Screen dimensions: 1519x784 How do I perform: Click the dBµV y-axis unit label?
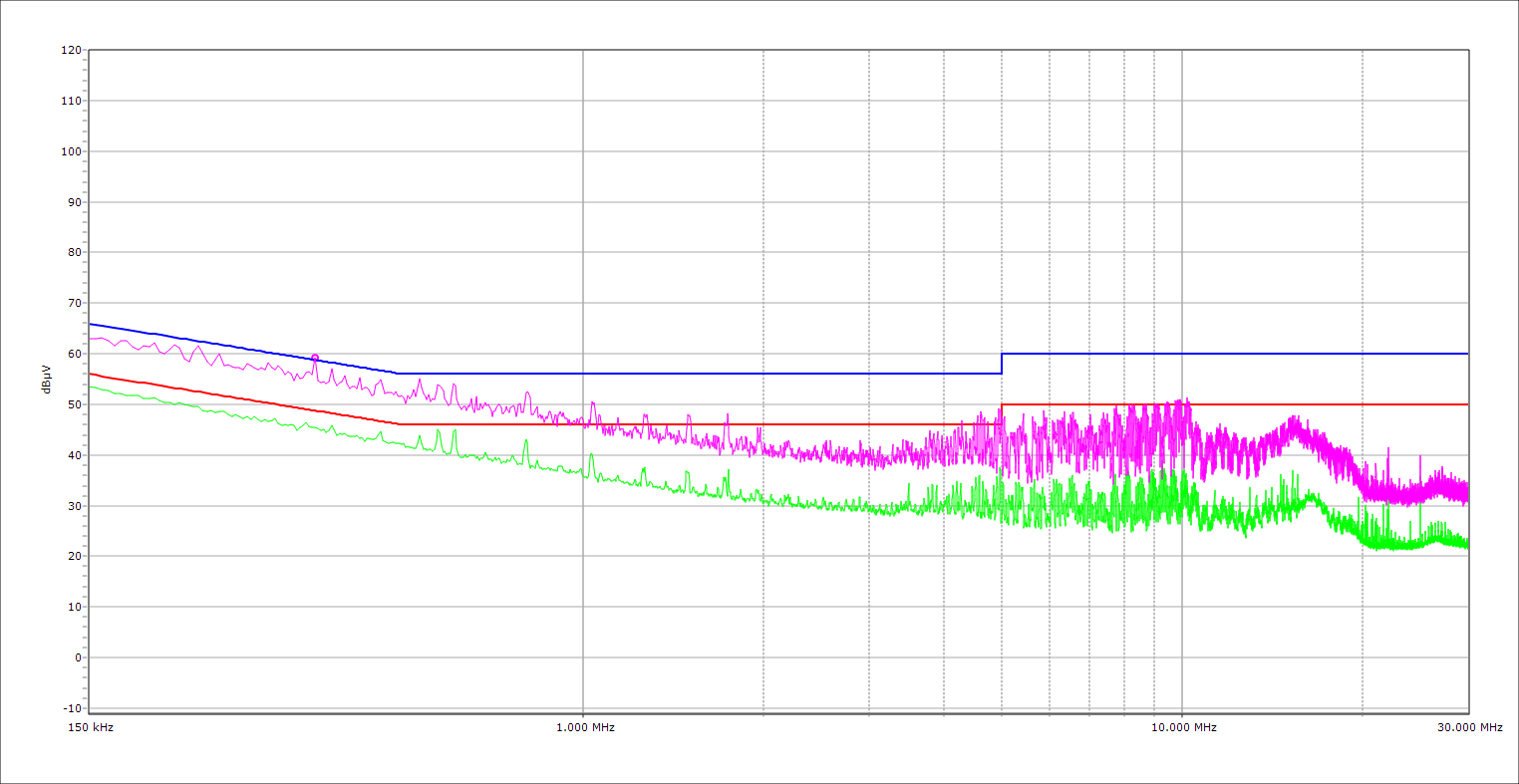(47, 379)
